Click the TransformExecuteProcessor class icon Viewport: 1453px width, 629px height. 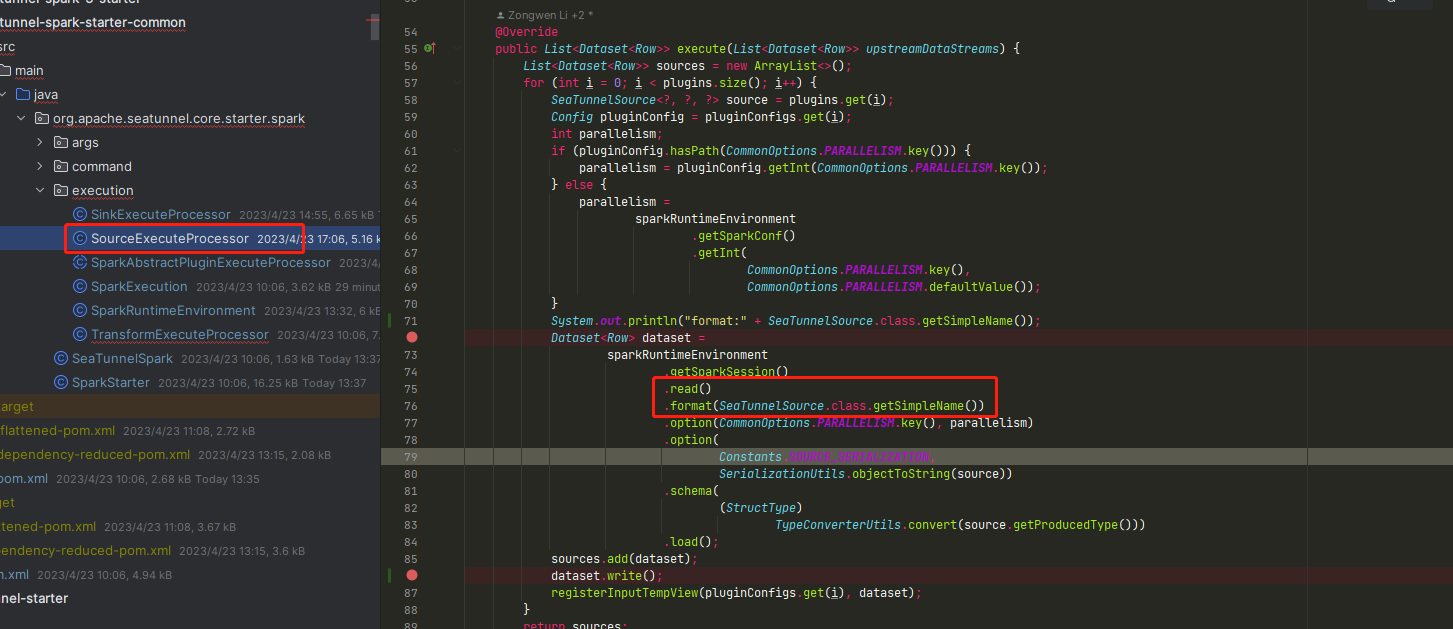79,335
